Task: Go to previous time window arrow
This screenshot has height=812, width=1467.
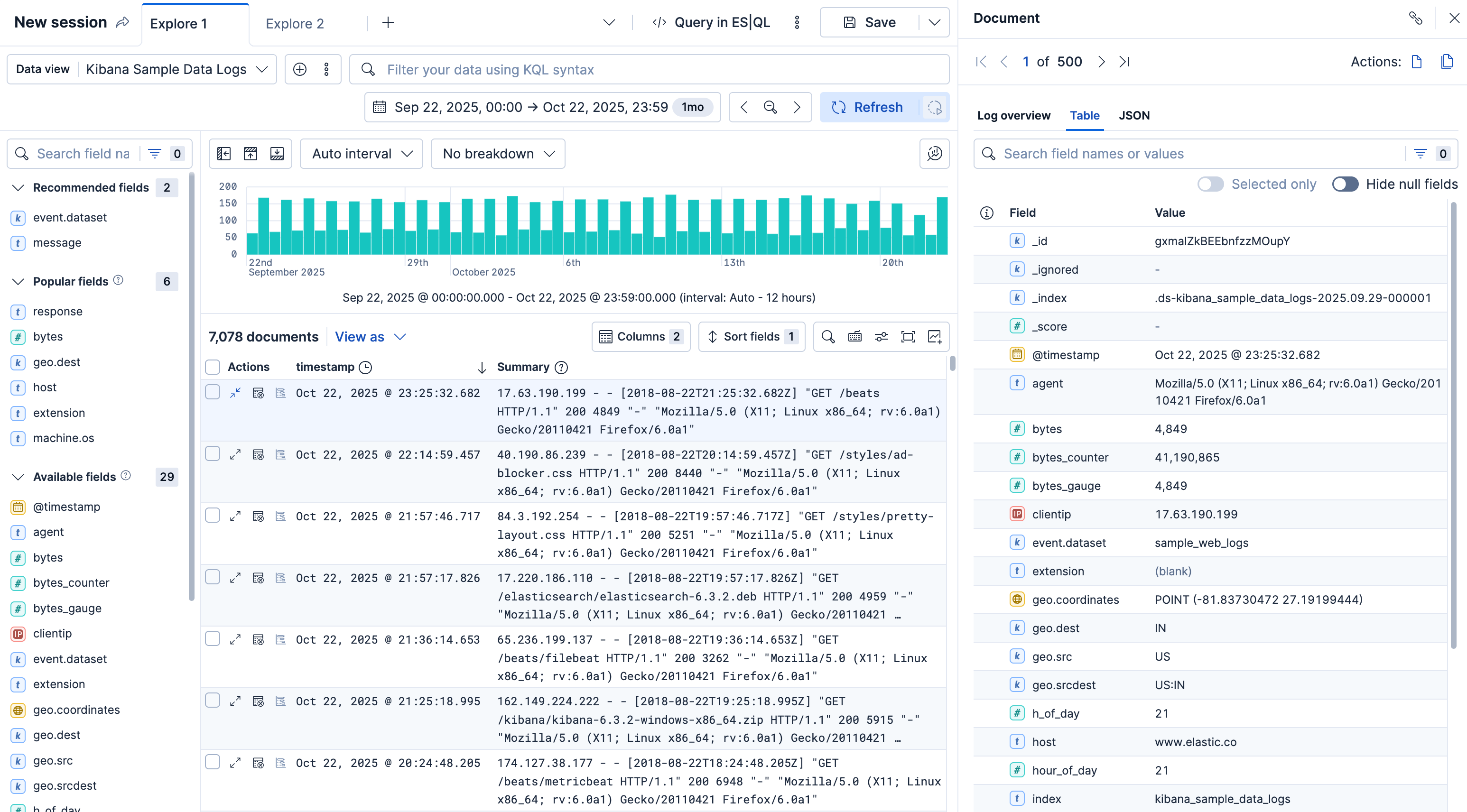Action: [744, 107]
